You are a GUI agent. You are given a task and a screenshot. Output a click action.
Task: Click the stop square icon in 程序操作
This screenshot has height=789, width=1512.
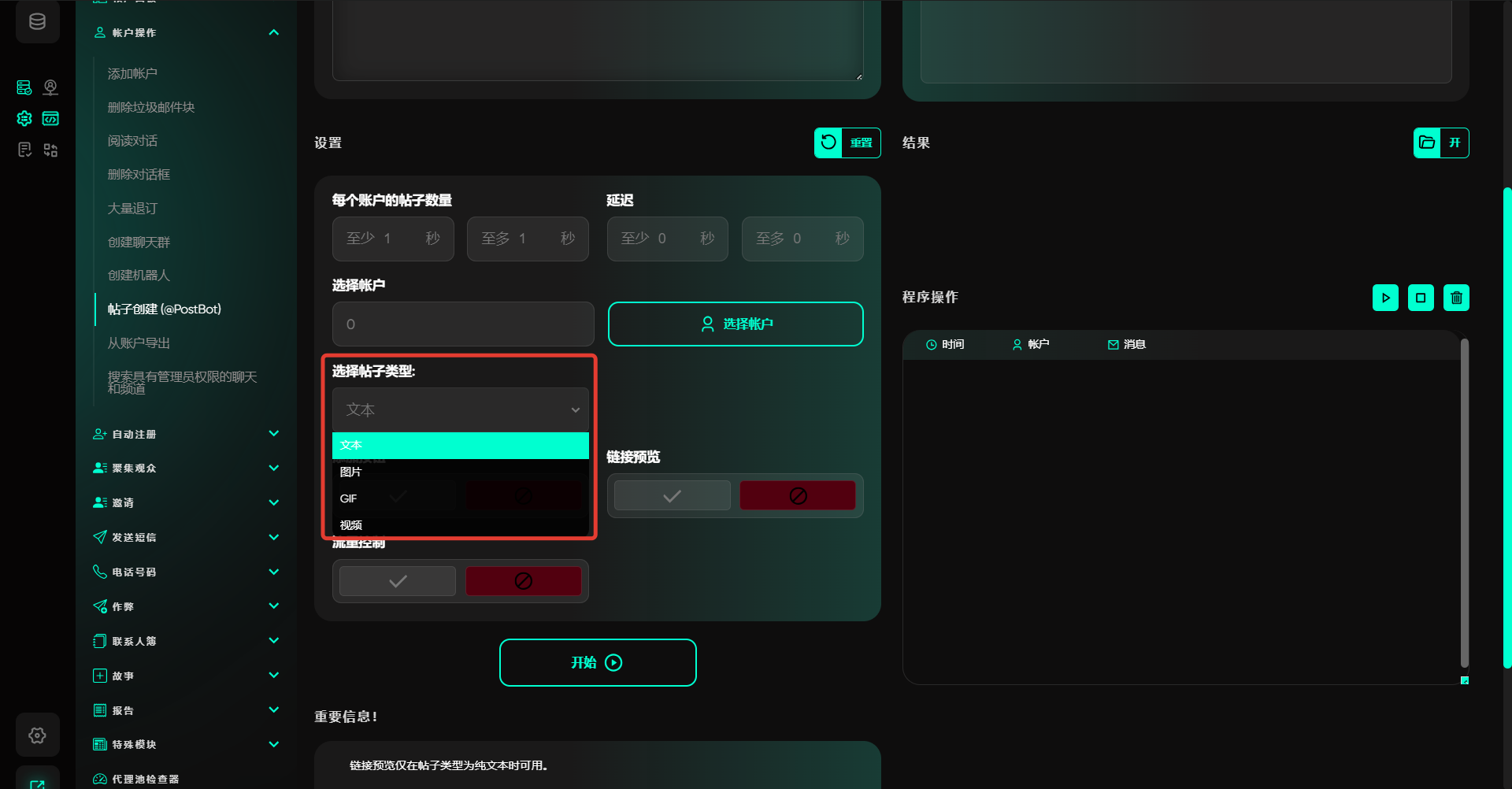(1421, 298)
